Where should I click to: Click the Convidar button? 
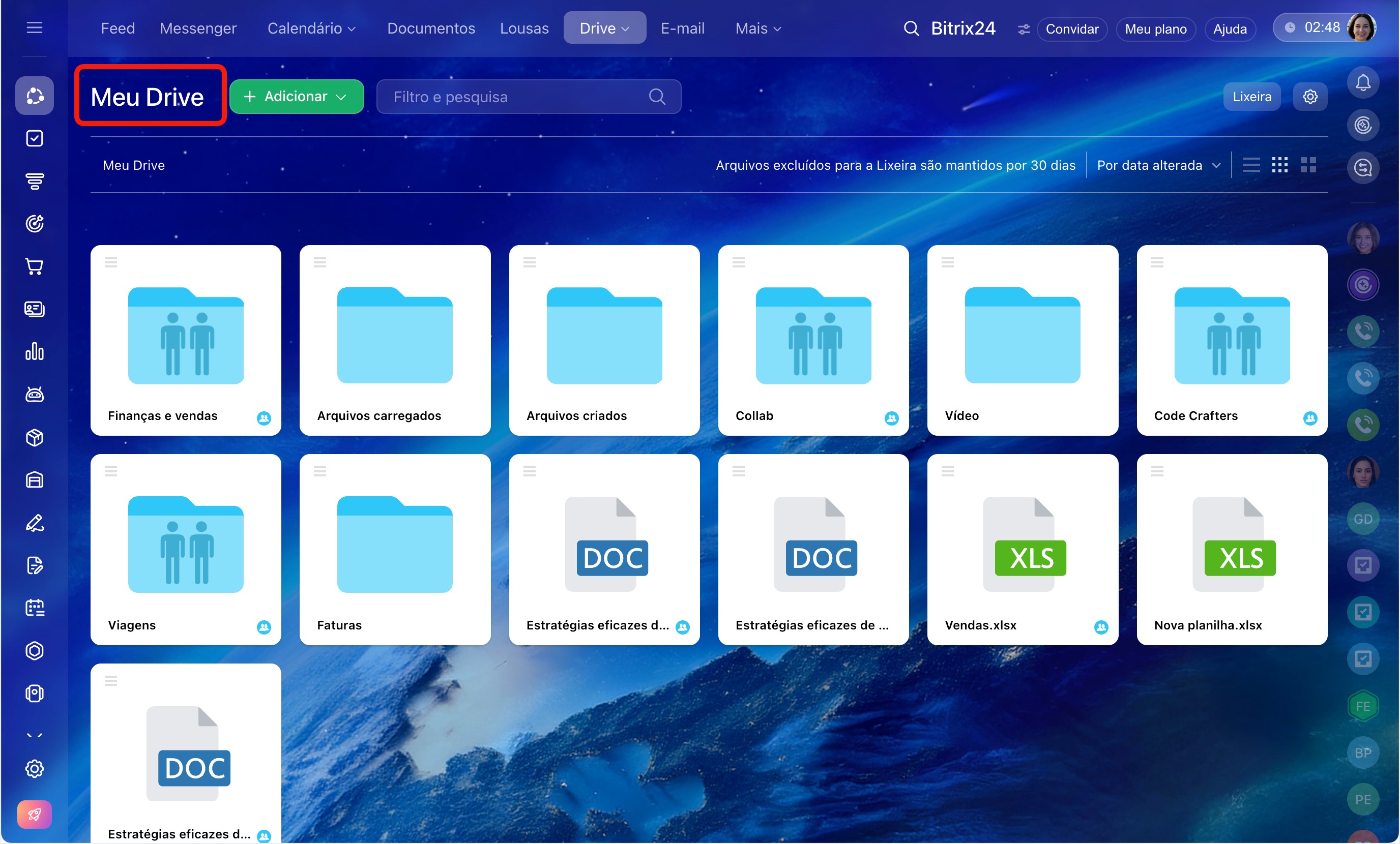[x=1071, y=29]
